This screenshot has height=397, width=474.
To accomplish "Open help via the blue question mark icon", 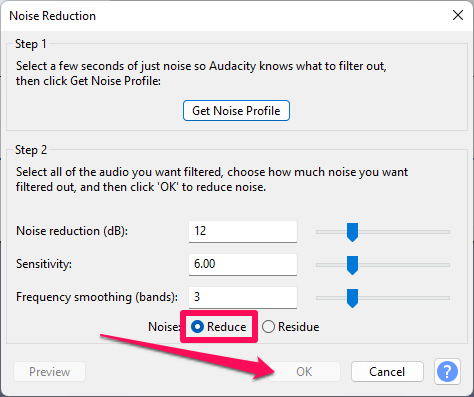I will click(x=447, y=371).
